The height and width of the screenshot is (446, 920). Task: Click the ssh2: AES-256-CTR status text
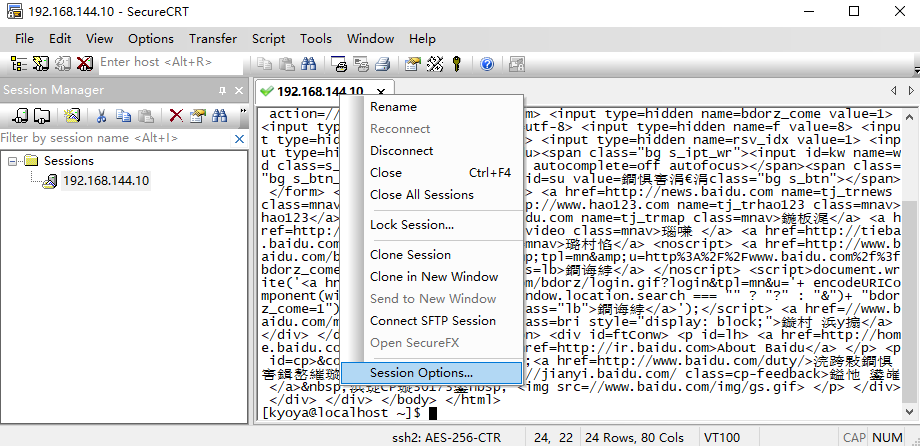[447, 438]
